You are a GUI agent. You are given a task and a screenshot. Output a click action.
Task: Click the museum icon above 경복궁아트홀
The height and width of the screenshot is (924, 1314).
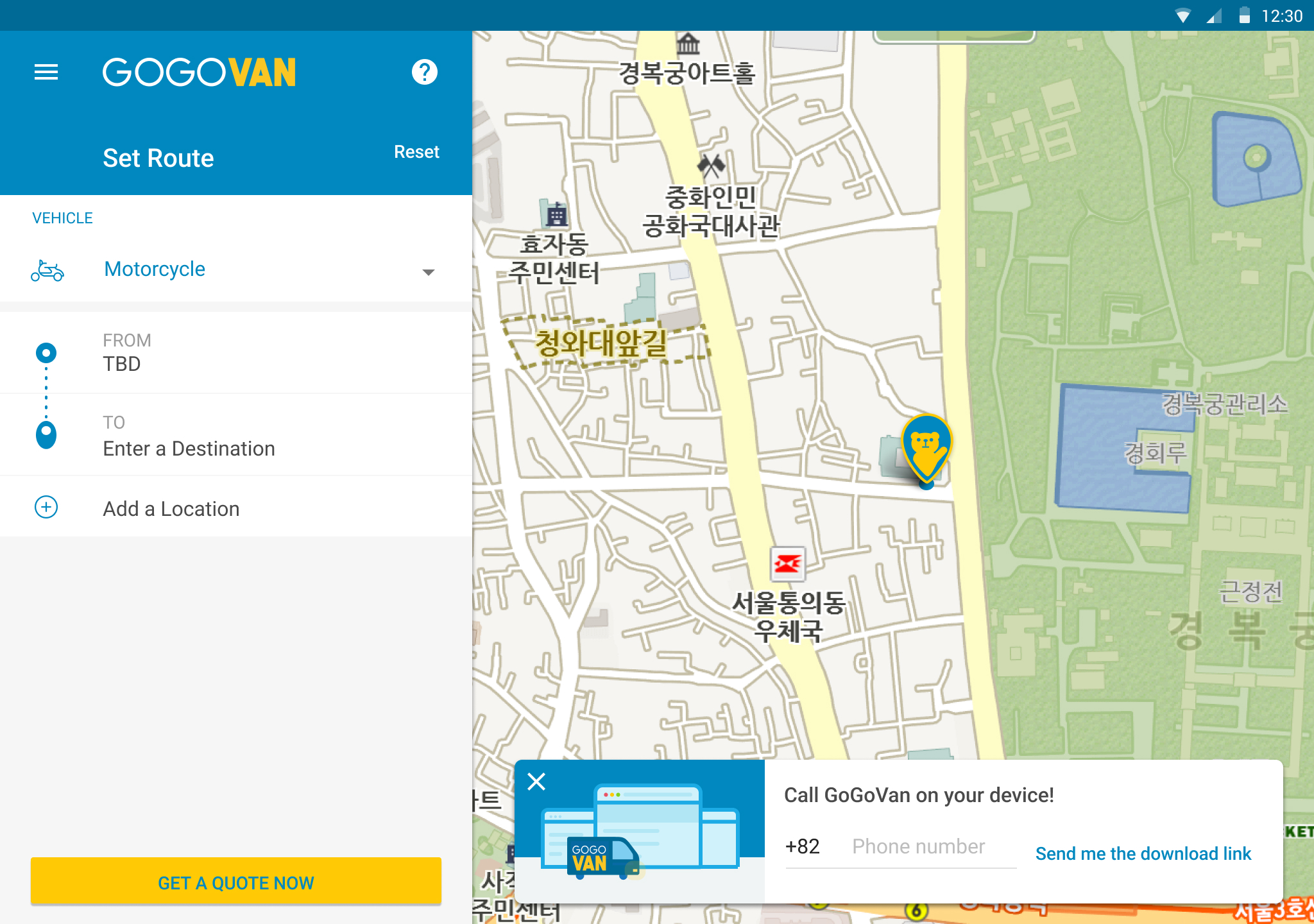pyautogui.click(x=688, y=44)
